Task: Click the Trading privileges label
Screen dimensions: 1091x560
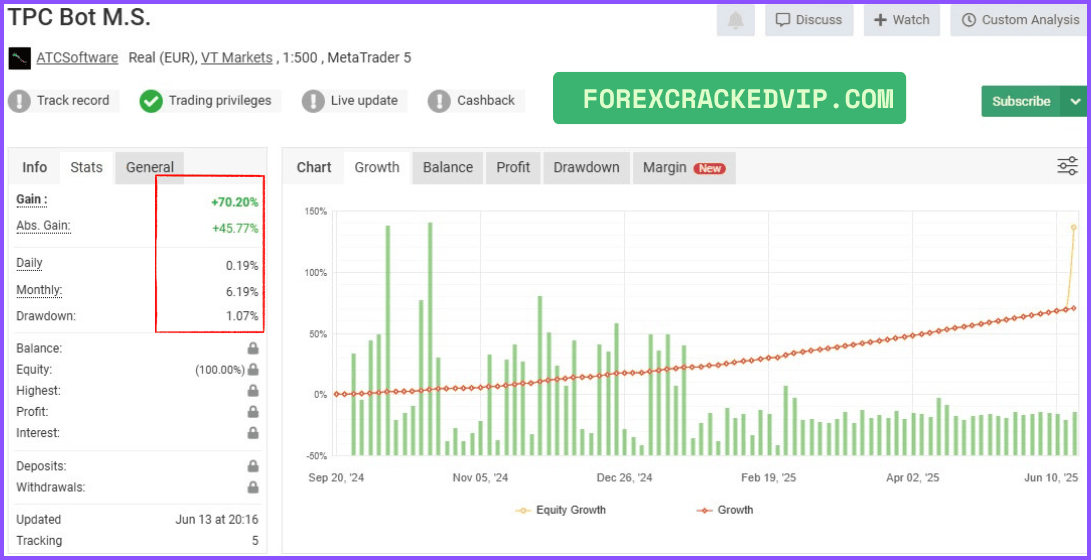Action: click(x=220, y=101)
